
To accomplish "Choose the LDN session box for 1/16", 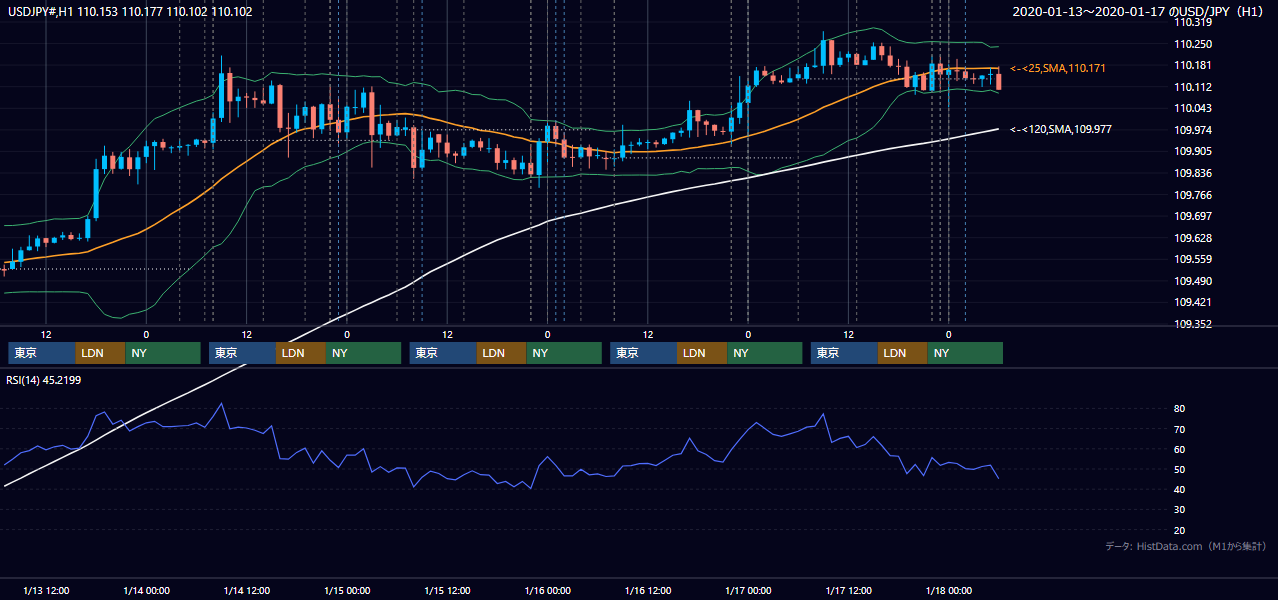I will (x=702, y=353).
